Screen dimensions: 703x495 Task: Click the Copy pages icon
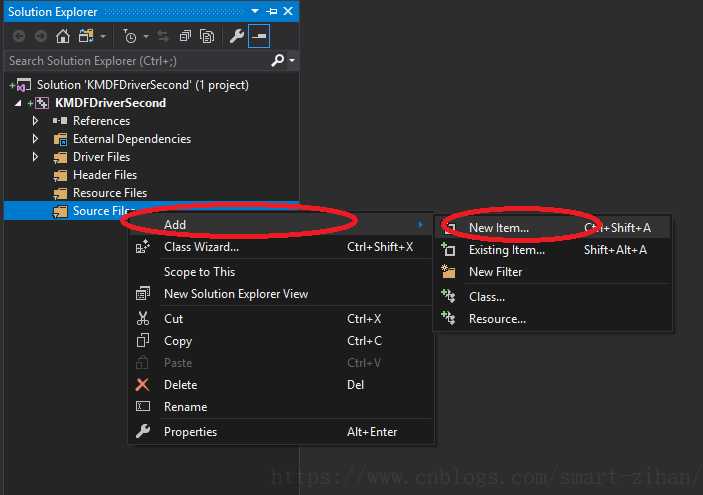143,341
